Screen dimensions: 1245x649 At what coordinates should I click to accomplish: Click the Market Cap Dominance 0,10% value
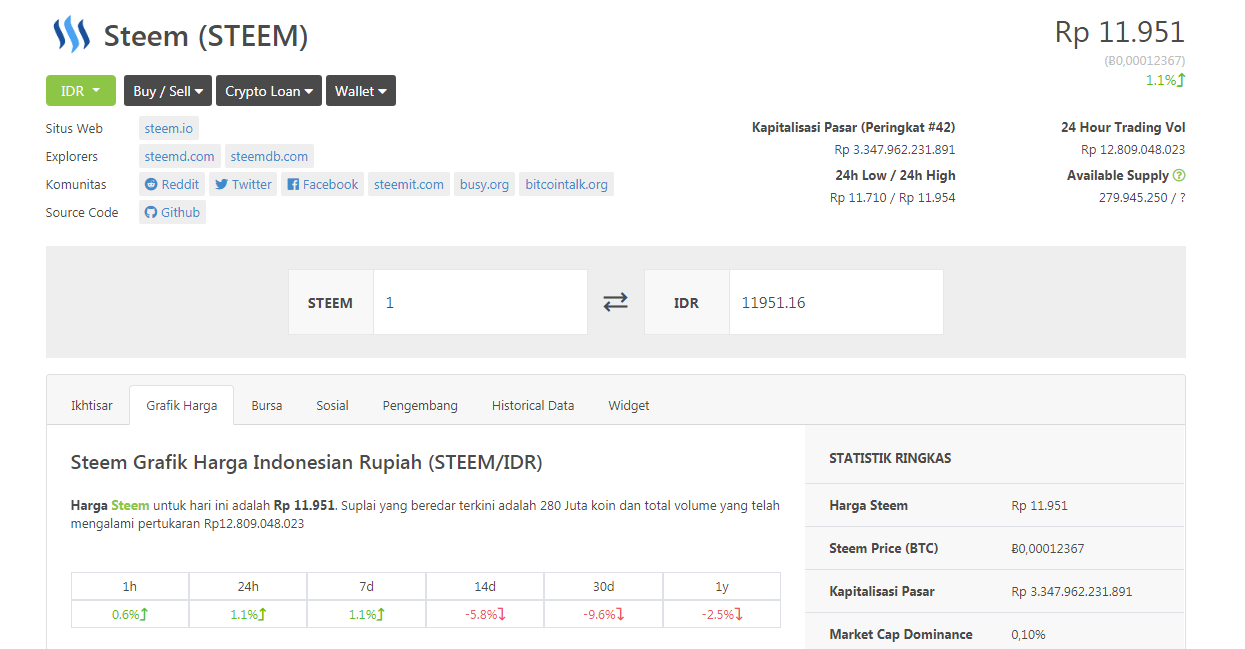coord(1026,634)
